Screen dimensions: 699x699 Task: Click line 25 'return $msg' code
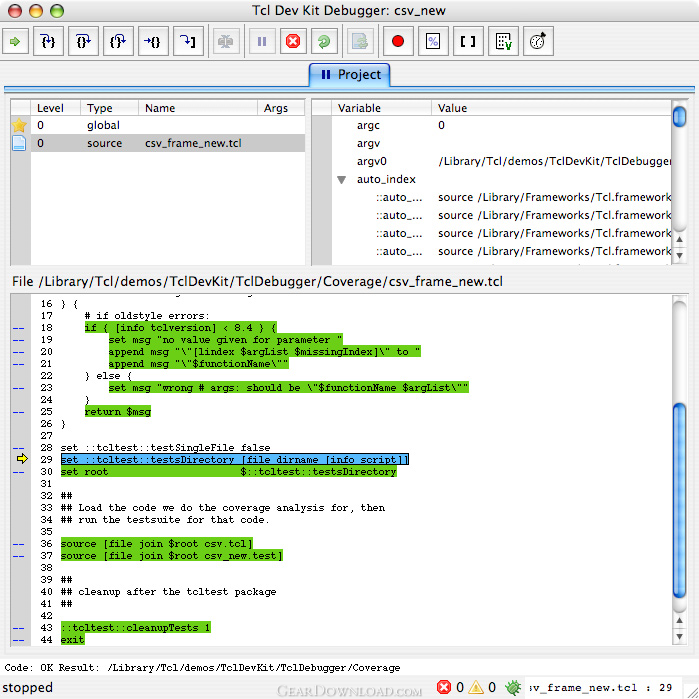(x=118, y=411)
